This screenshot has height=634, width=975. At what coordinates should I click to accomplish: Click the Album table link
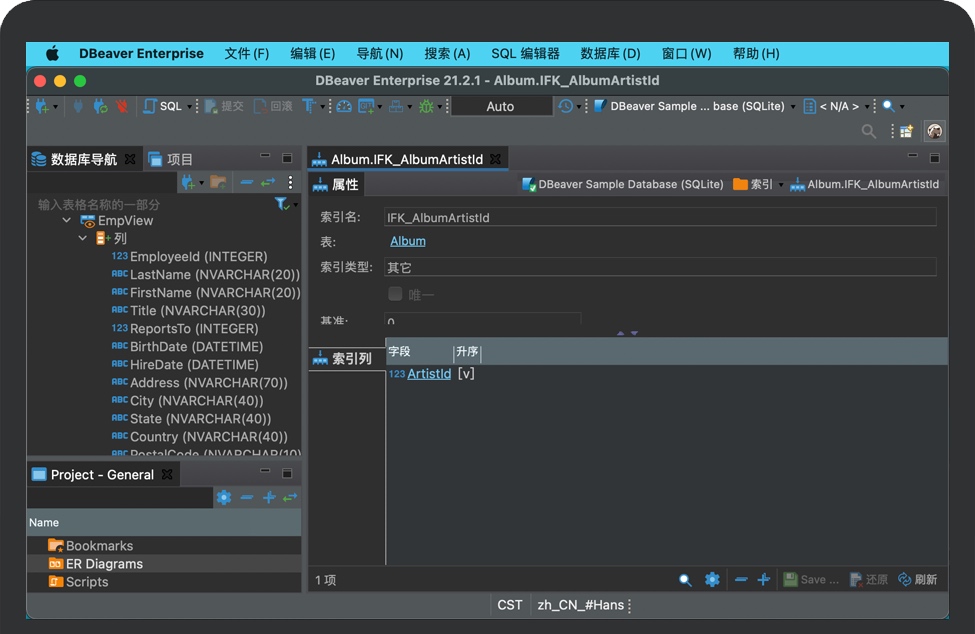coord(407,241)
